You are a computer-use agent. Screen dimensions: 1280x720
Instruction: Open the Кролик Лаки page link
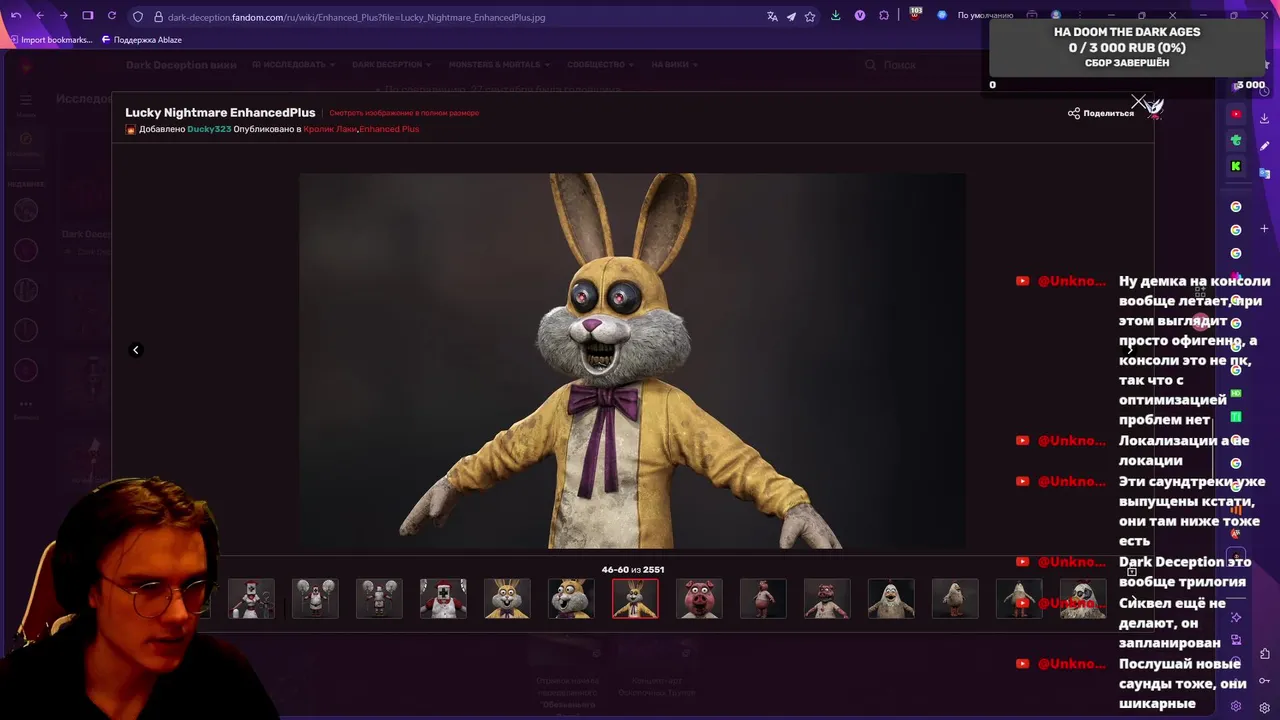point(329,129)
